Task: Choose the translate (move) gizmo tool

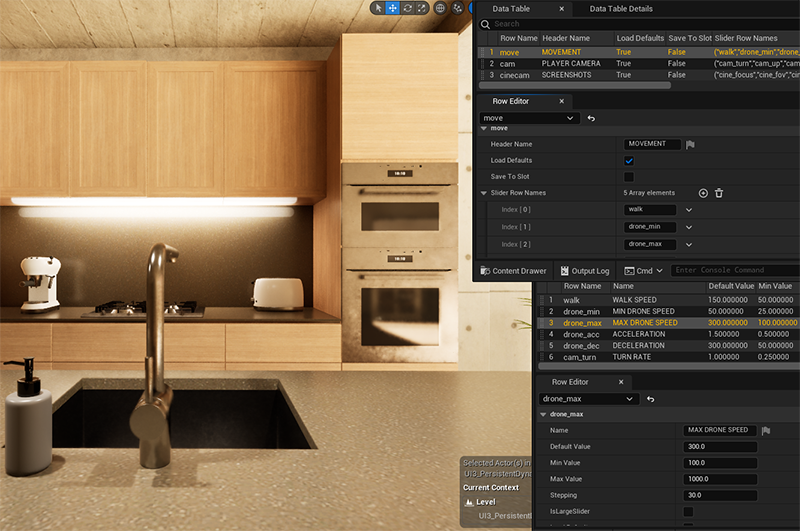Action: pos(392,8)
